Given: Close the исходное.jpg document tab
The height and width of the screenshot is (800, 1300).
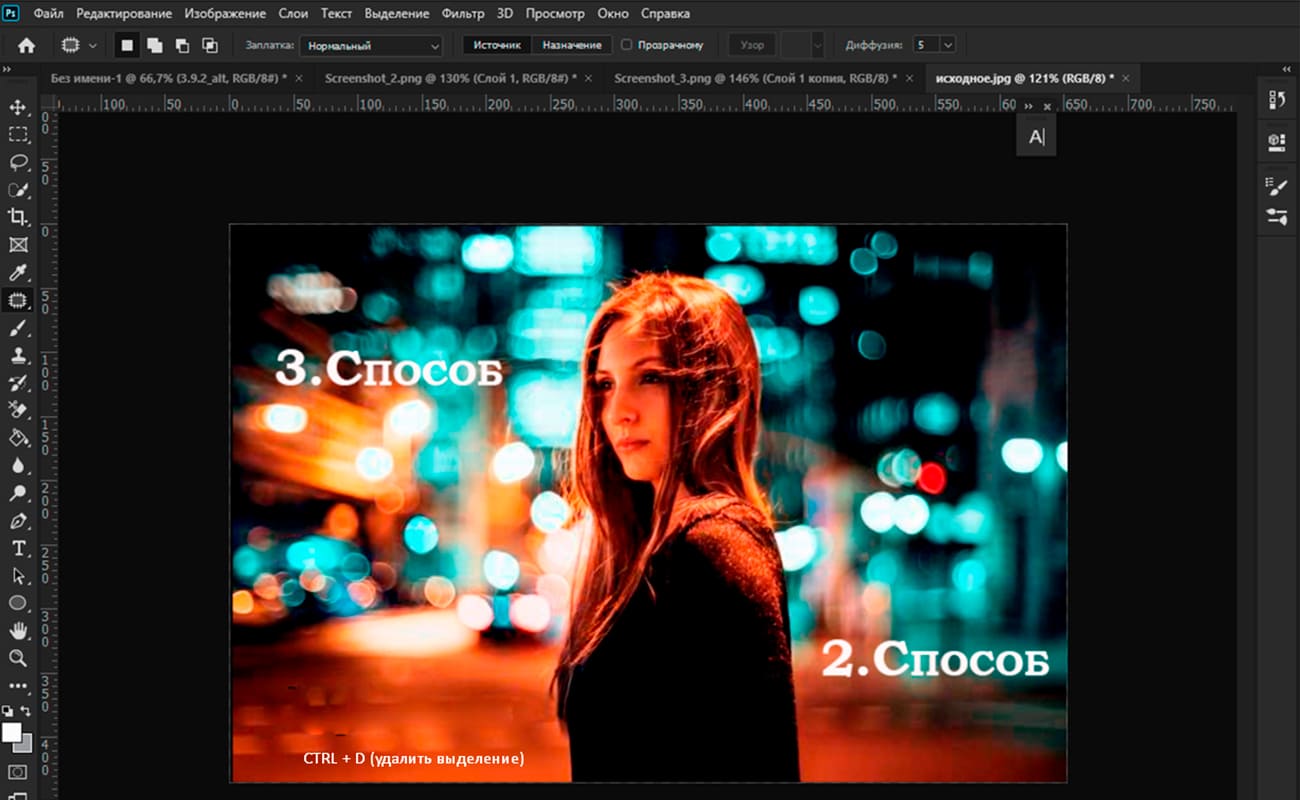Looking at the screenshot, I should click(1126, 78).
